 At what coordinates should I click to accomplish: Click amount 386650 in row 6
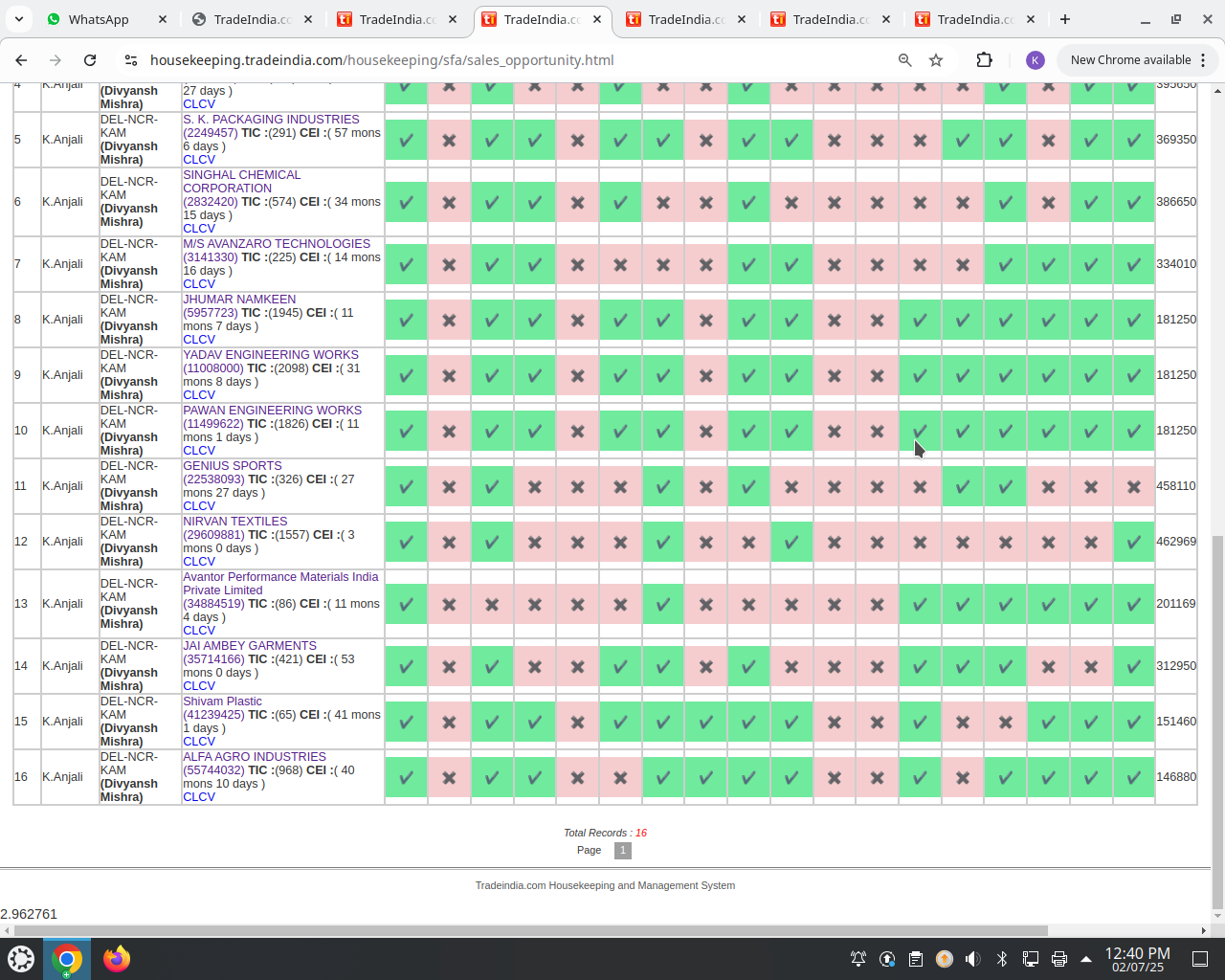tap(1176, 202)
